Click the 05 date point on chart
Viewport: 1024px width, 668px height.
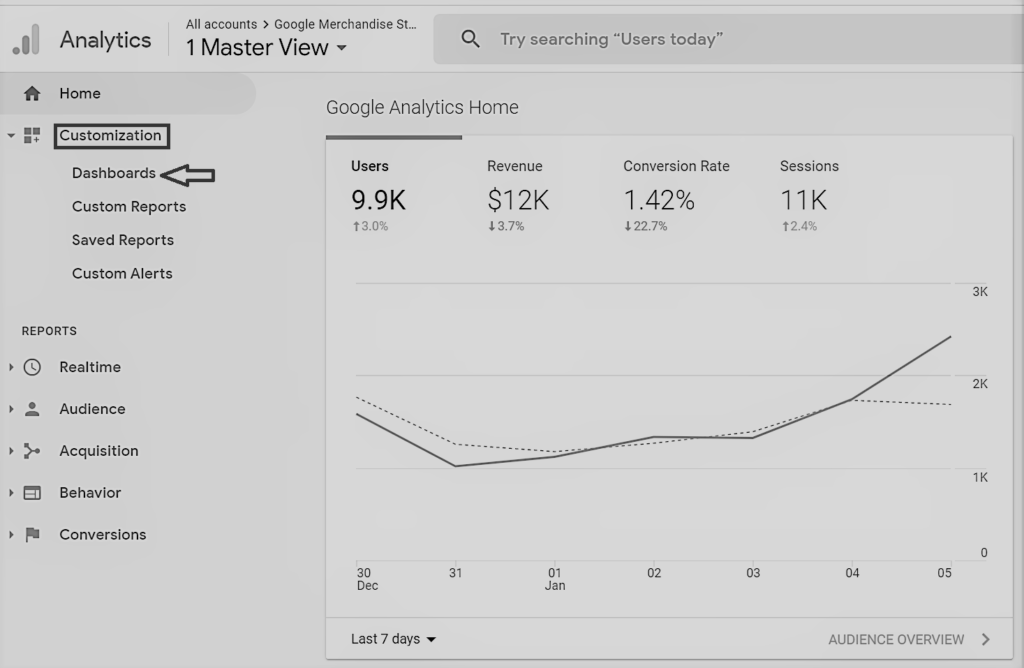(x=950, y=337)
